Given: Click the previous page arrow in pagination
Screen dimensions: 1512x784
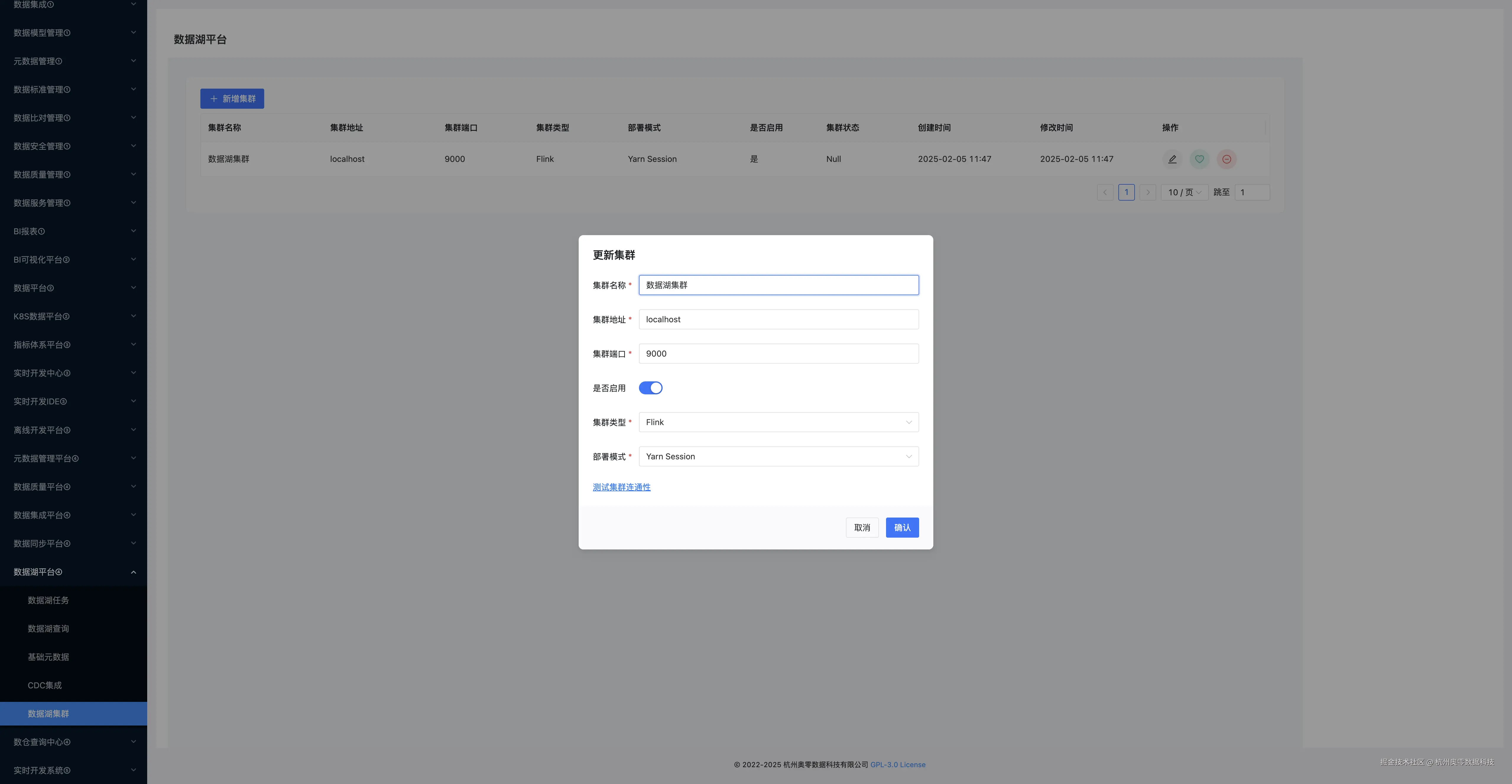Looking at the screenshot, I should pos(1105,193).
